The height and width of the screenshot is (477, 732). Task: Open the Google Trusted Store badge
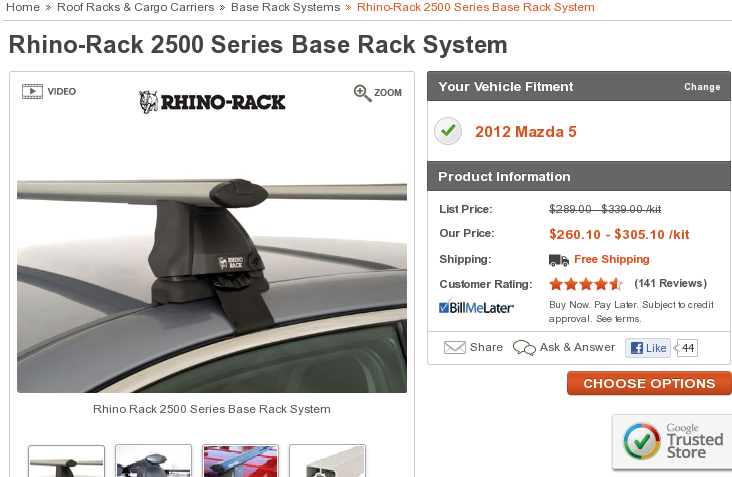click(672, 442)
